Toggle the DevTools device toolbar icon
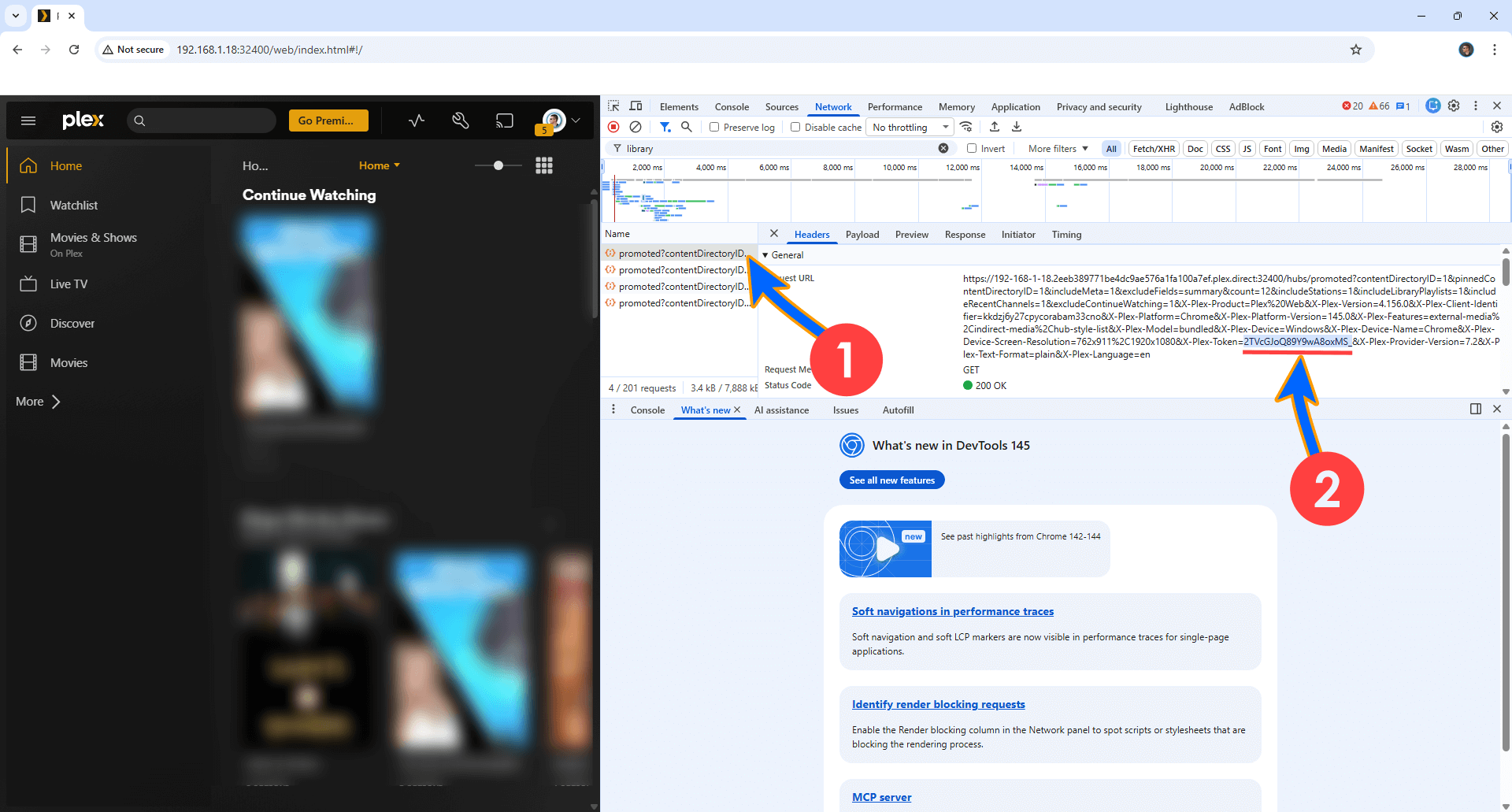Image resolution: width=1512 pixels, height=812 pixels. pos(636,106)
